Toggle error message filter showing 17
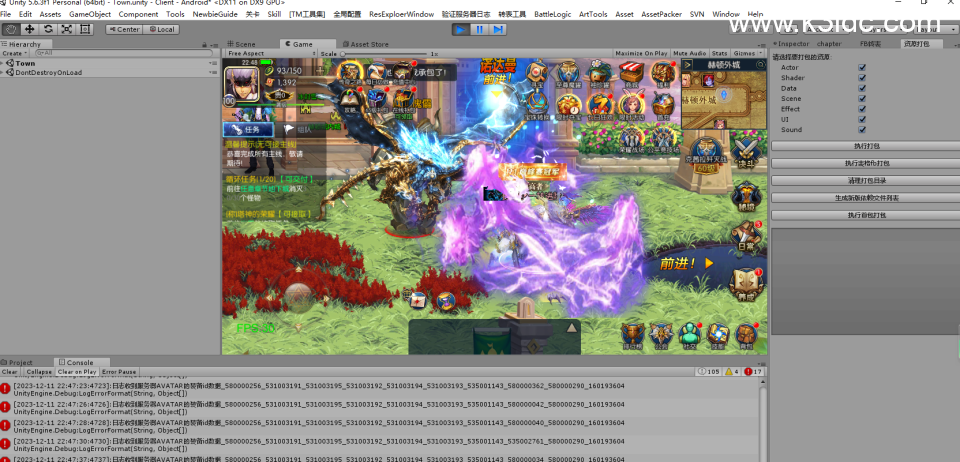960x462 pixels. (753, 372)
